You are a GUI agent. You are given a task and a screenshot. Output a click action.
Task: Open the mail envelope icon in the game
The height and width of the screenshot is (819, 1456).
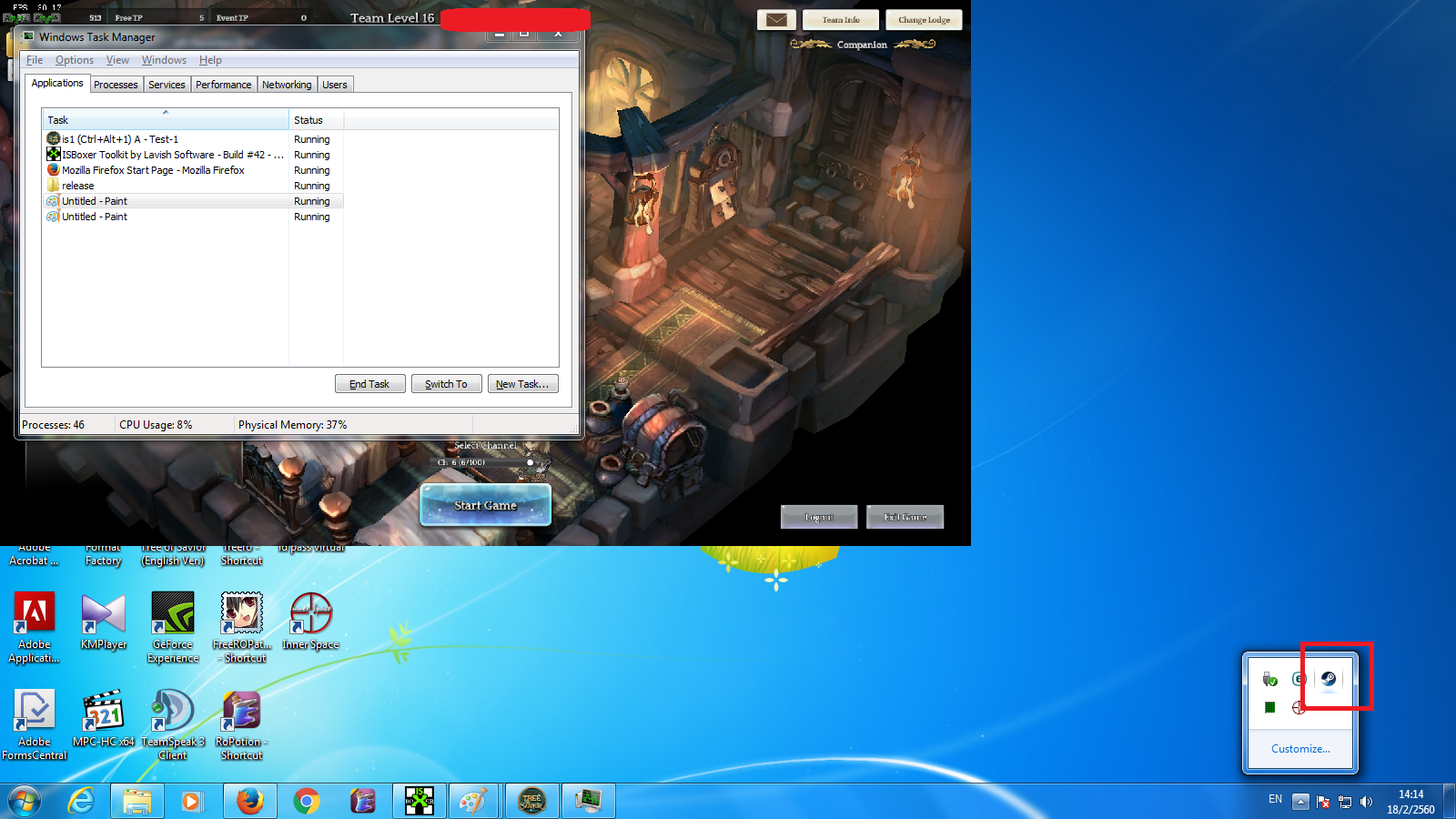pyautogui.click(x=776, y=19)
